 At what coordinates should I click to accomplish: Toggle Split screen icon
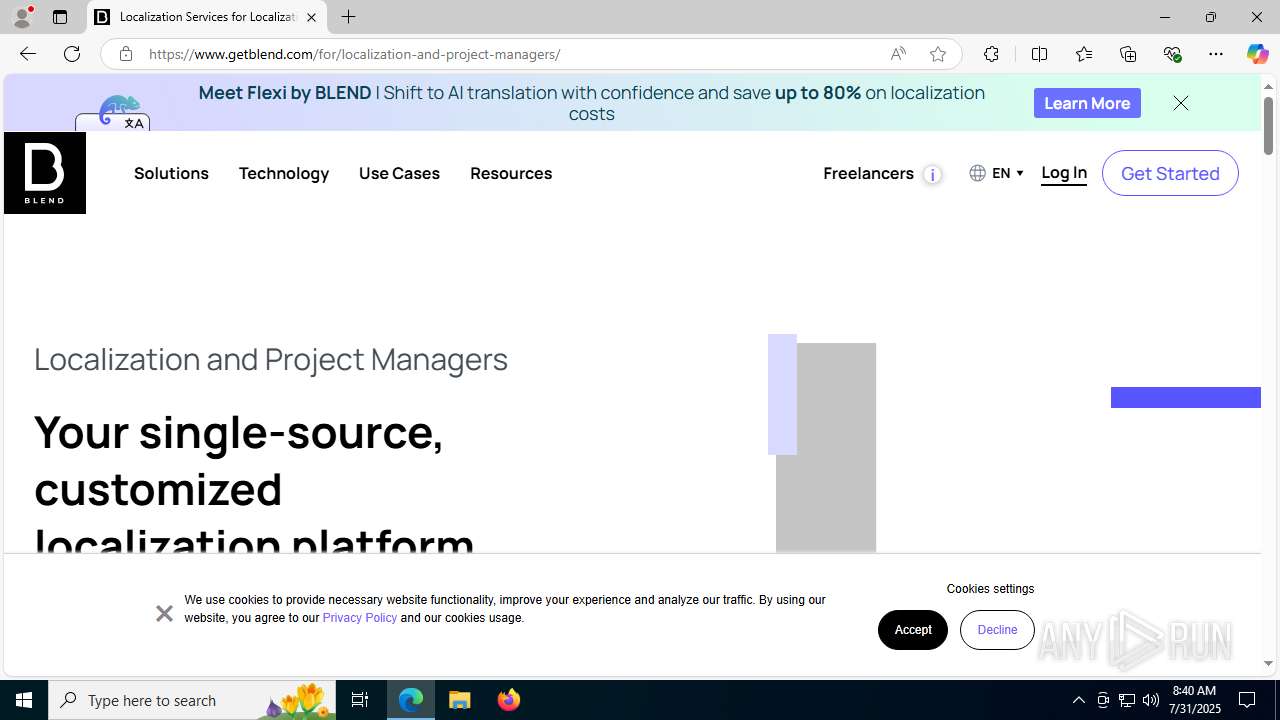point(1039,54)
